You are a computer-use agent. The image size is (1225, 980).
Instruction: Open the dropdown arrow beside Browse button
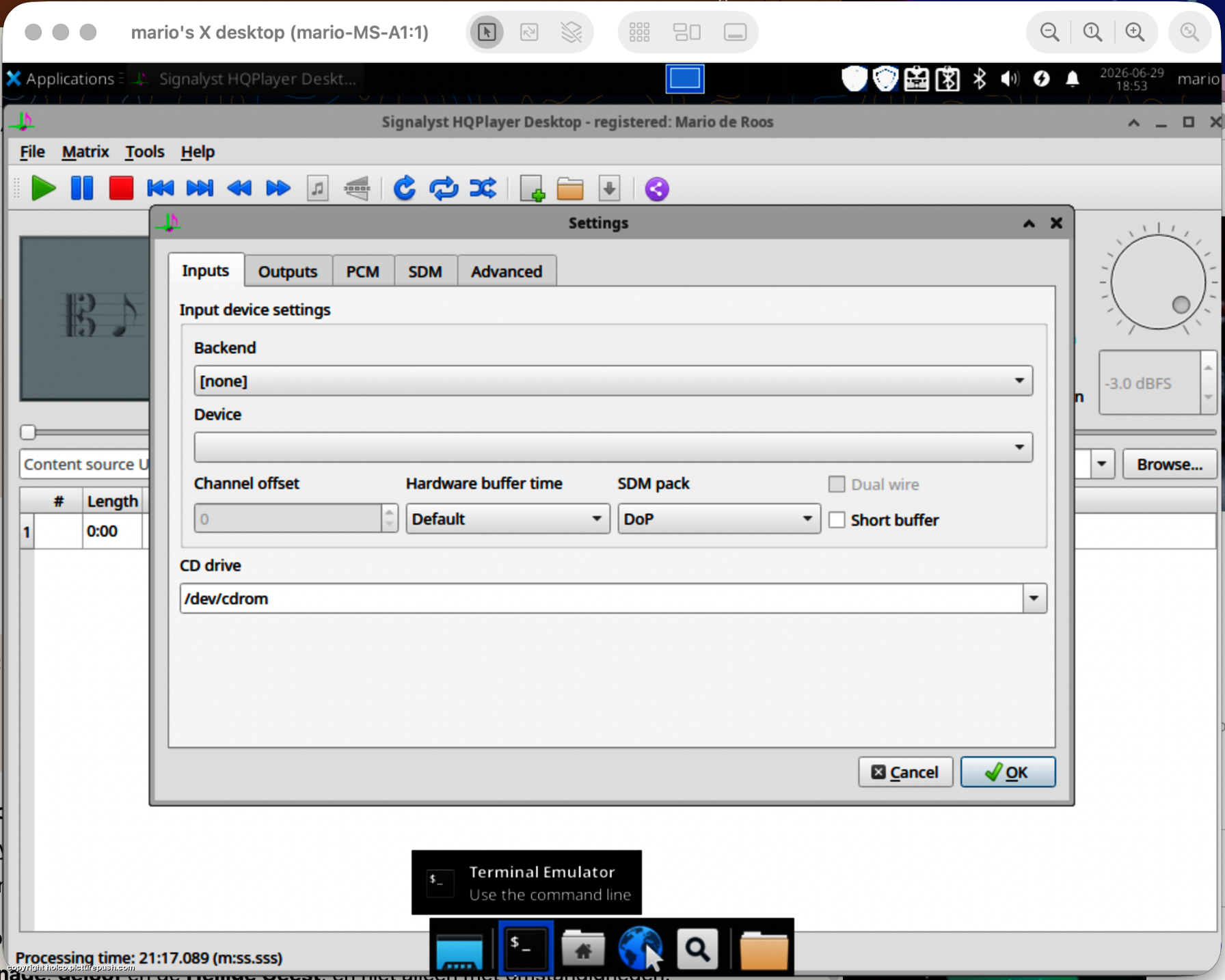(x=1101, y=464)
